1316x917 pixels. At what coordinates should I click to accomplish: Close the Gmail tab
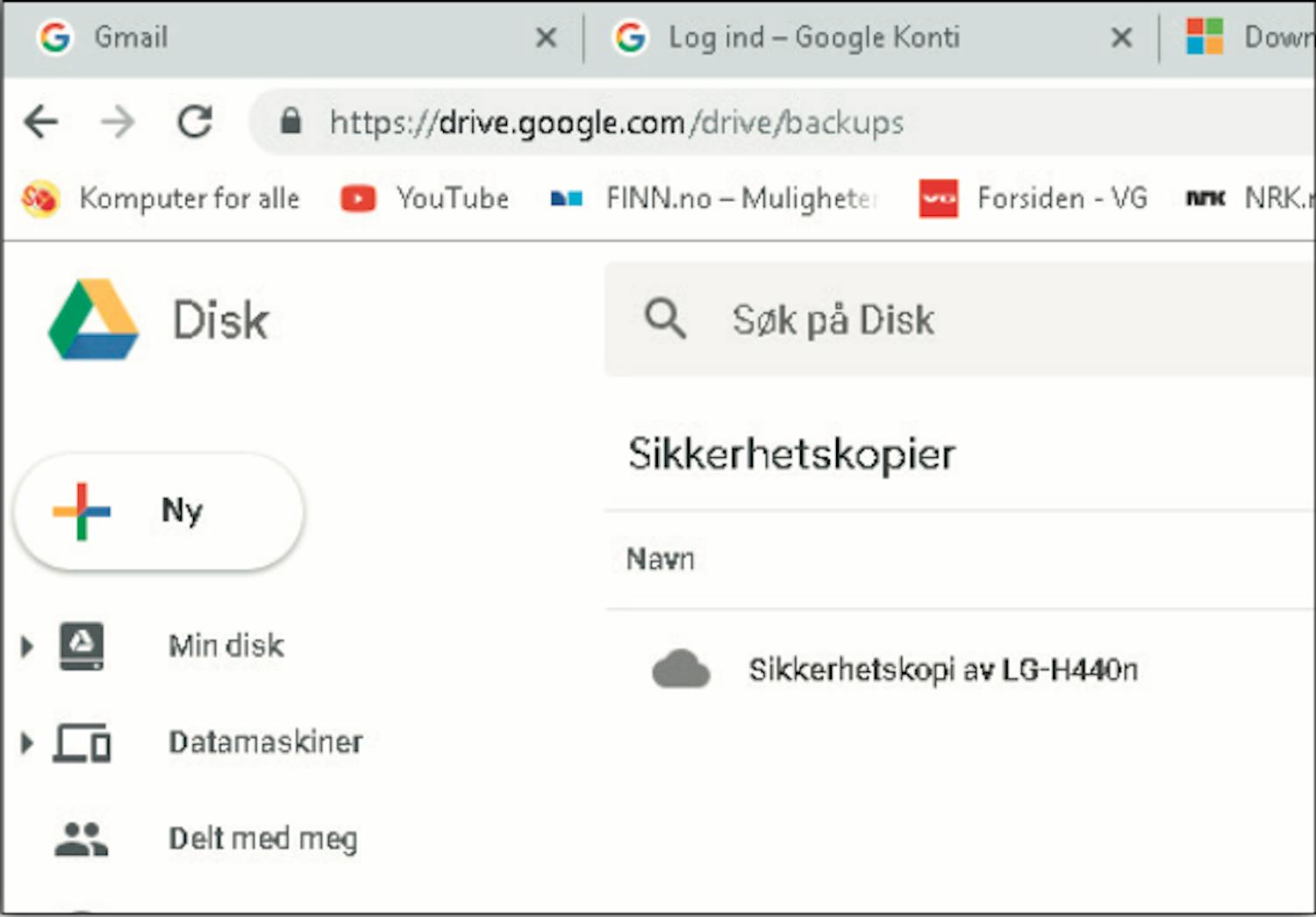coord(547,38)
